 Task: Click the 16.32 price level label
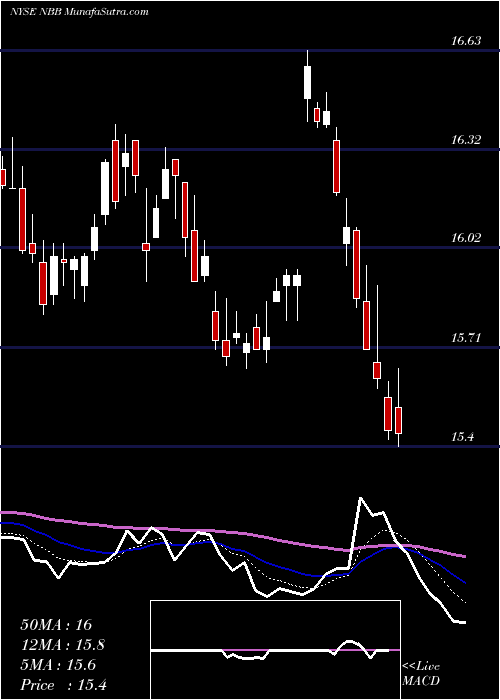coord(466,140)
